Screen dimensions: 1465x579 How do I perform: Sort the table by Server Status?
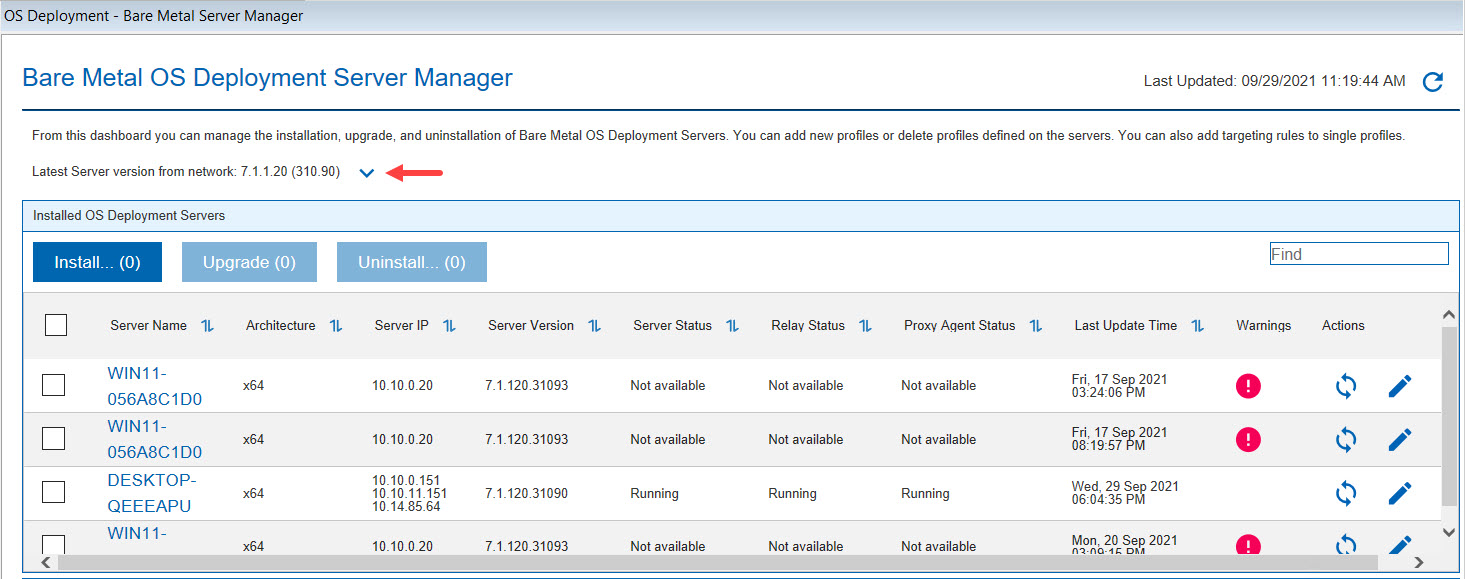point(732,326)
